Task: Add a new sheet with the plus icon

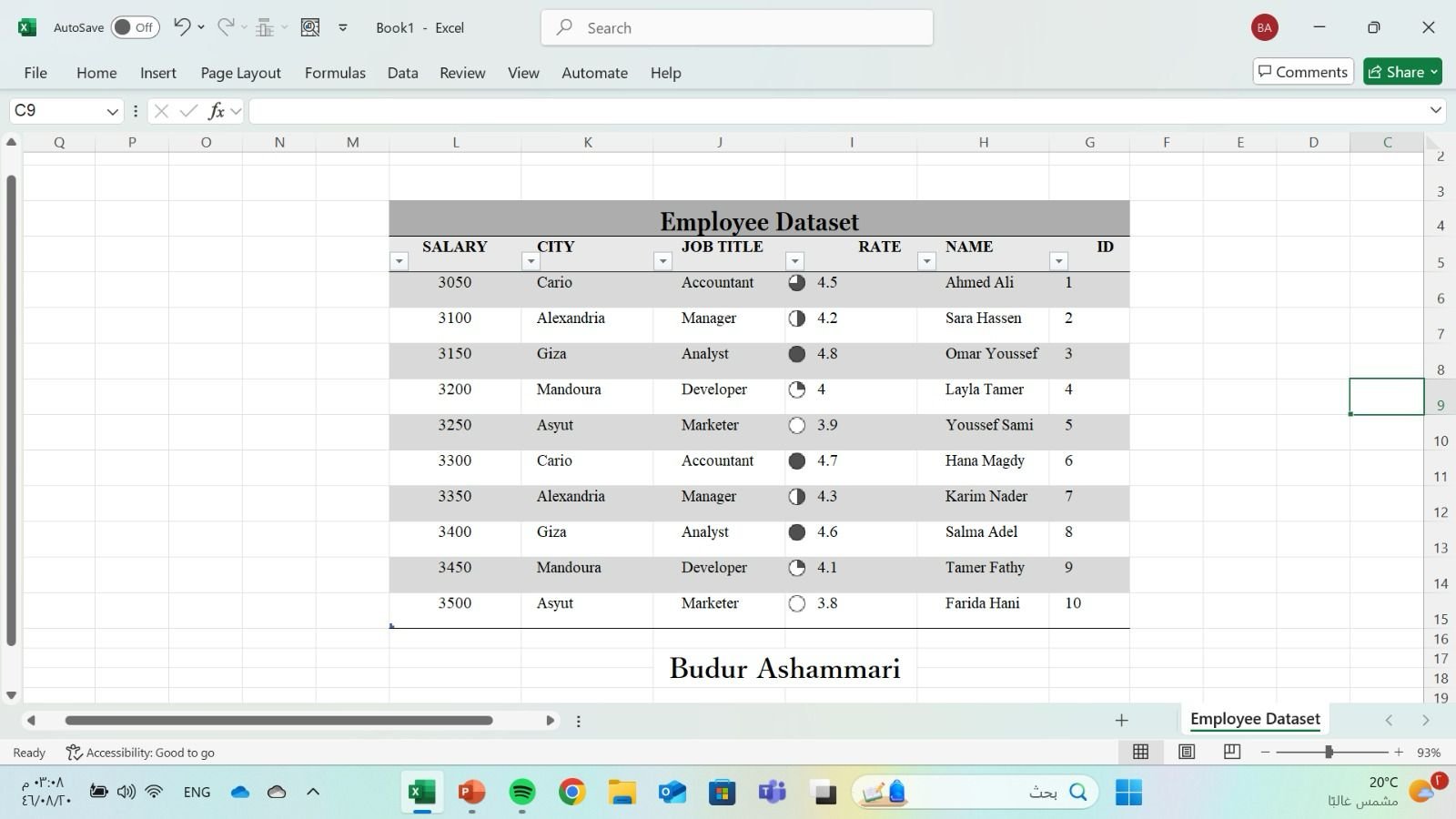Action: (x=1121, y=720)
